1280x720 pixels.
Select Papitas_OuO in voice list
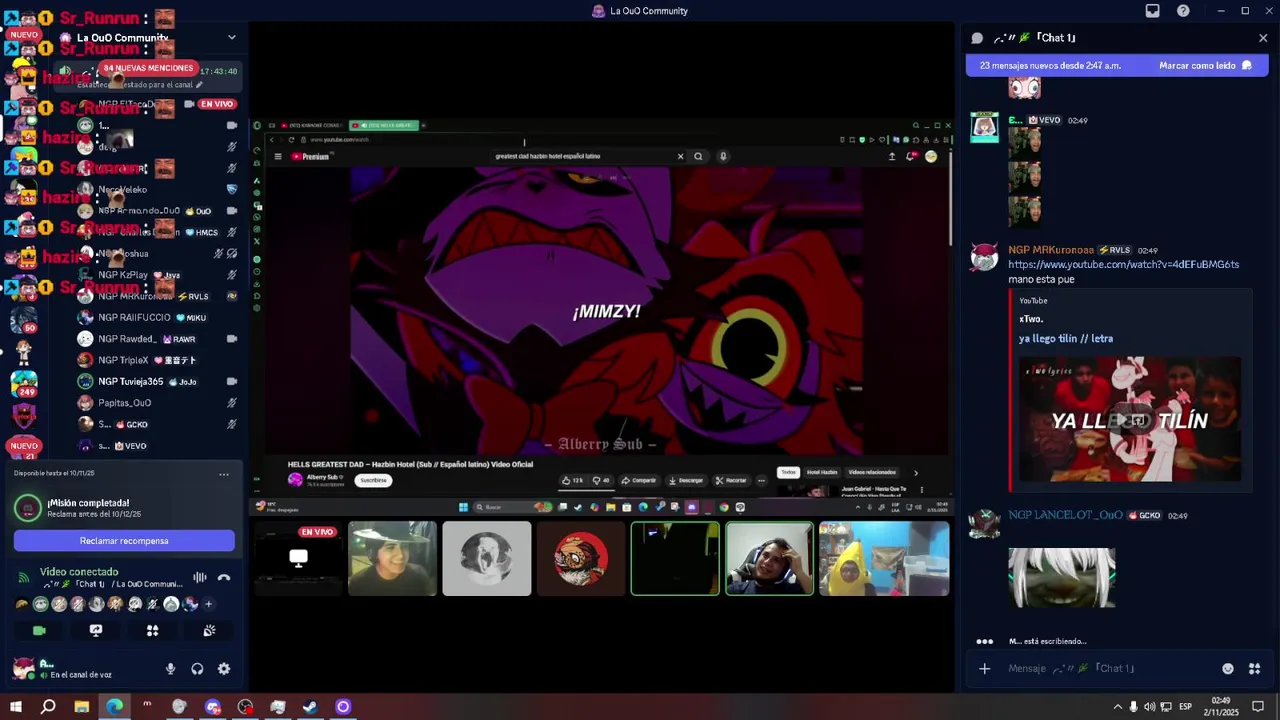(158, 403)
